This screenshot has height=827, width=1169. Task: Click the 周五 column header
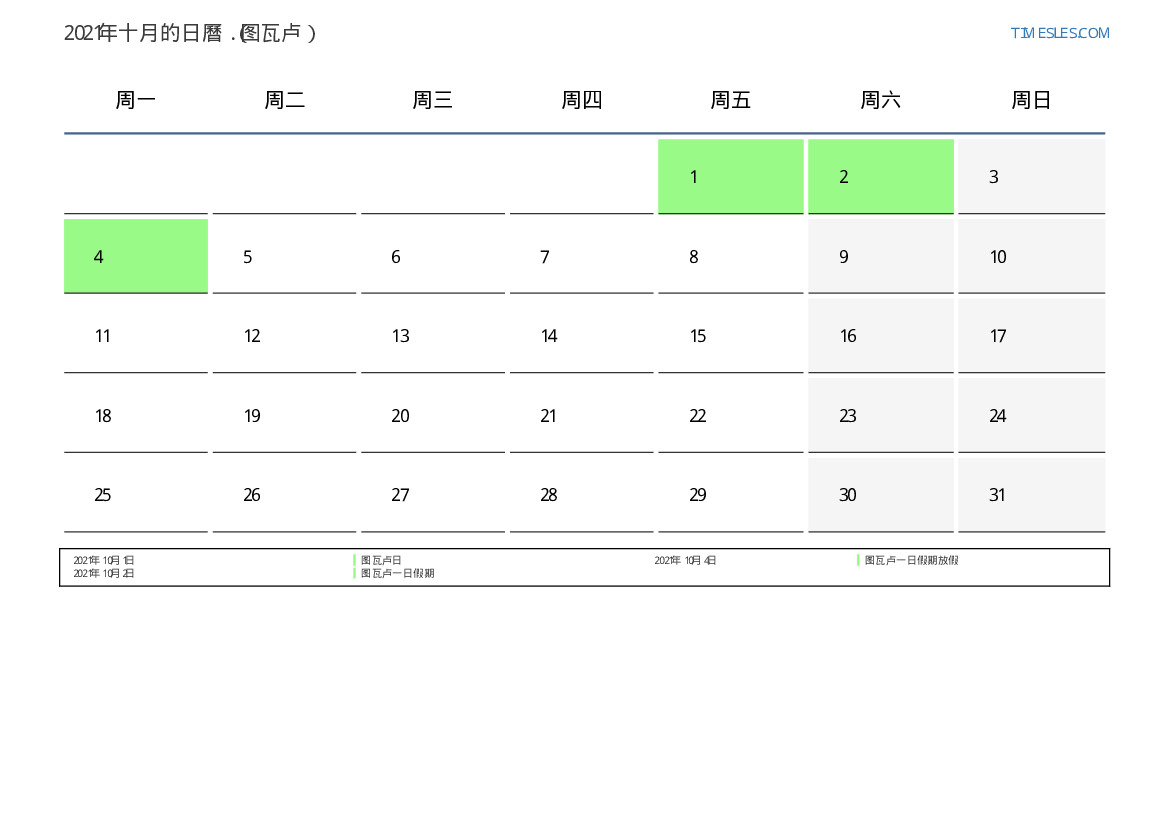[x=731, y=100]
